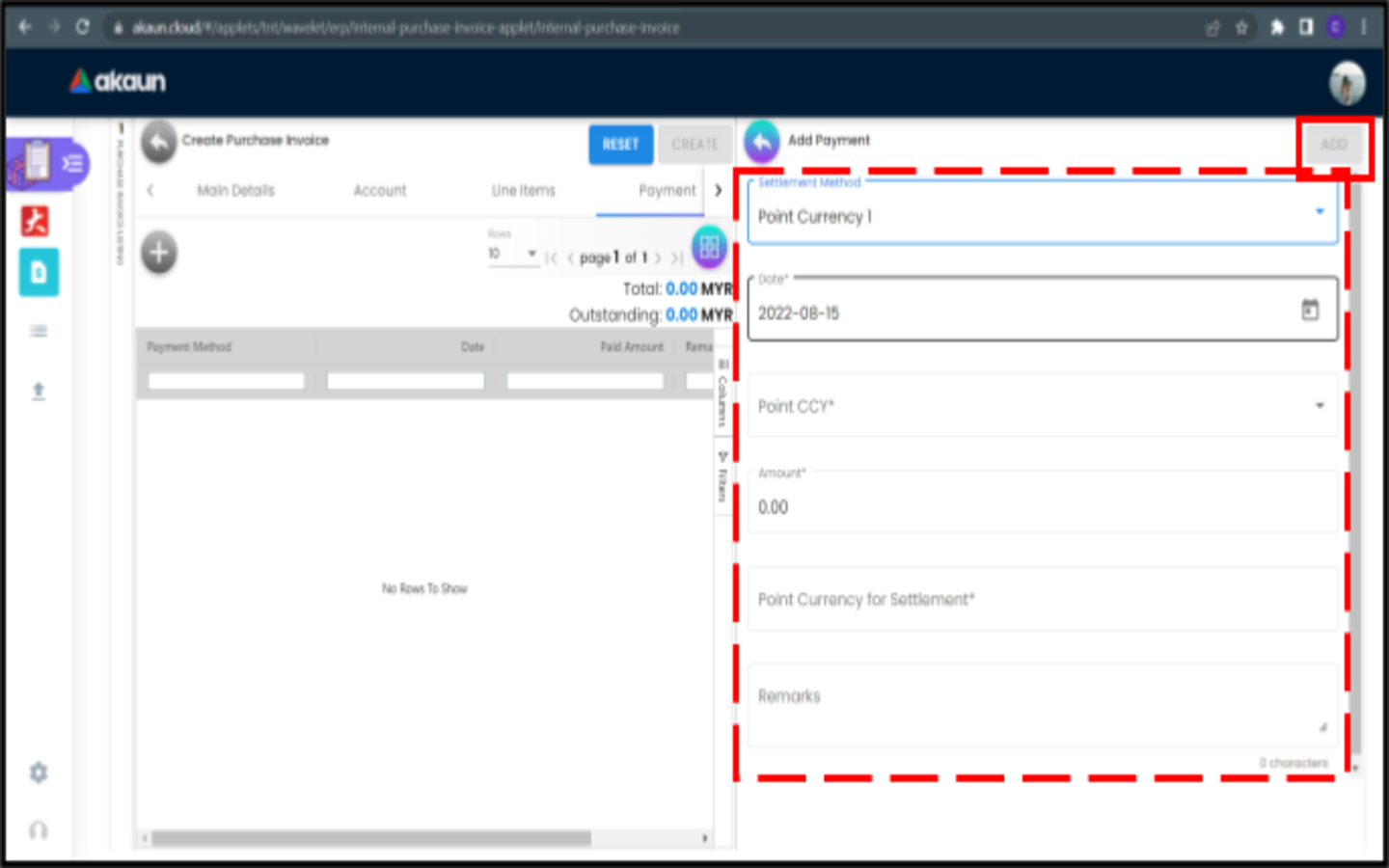The height and width of the screenshot is (868, 1389).
Task: Sort by the Date column header
Action: (x=473, y=347)
